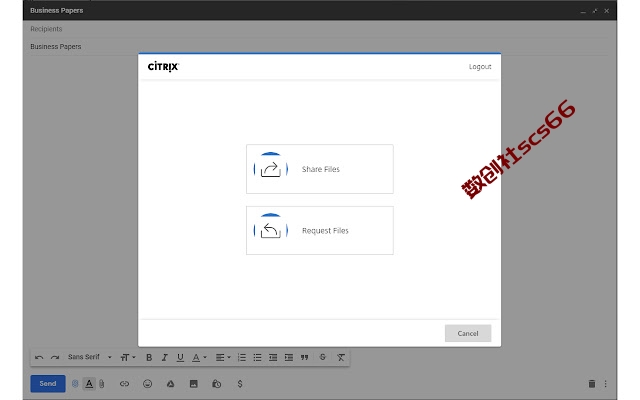Open the Sans Serif font dropdown
This screenshot has height=400, width=640.
click(x=89, y=357)
